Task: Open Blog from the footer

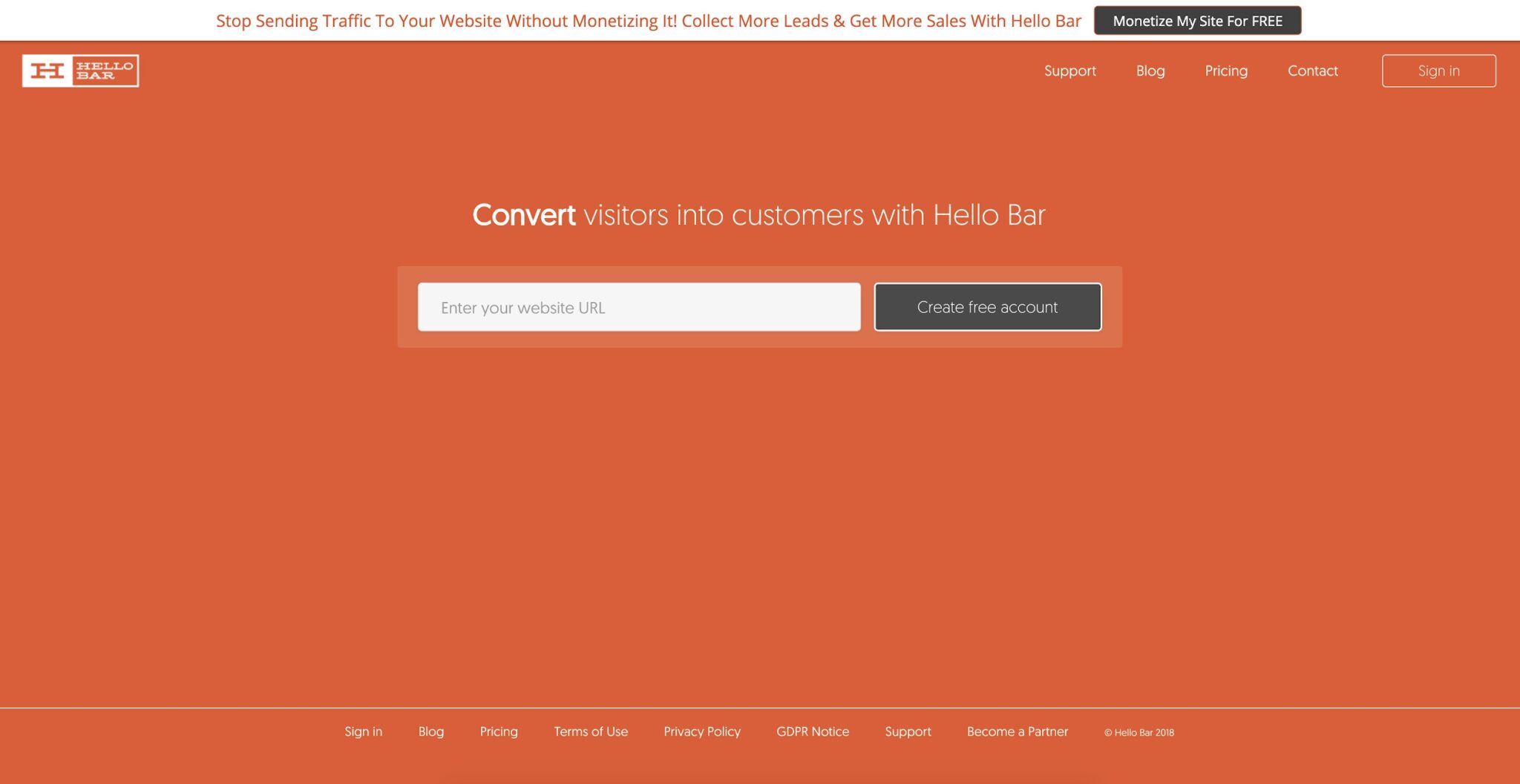Action: click(430, 731)
